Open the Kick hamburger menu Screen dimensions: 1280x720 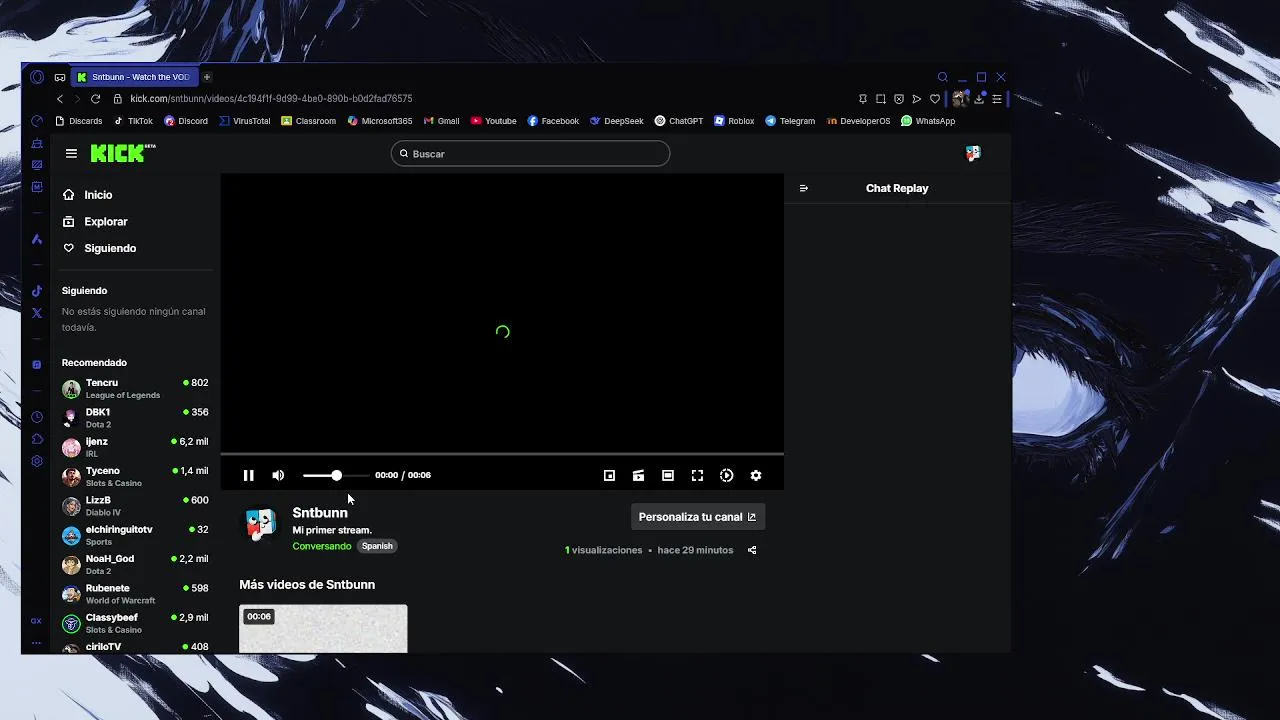pos(71,153)
